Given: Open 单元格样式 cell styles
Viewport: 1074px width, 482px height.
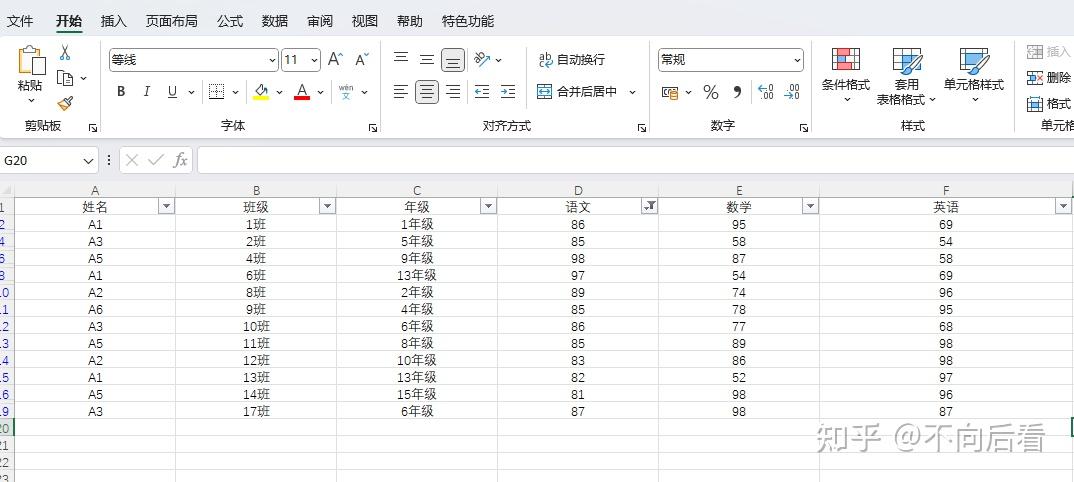Looking at the screenshot, I should click(974, 75).
